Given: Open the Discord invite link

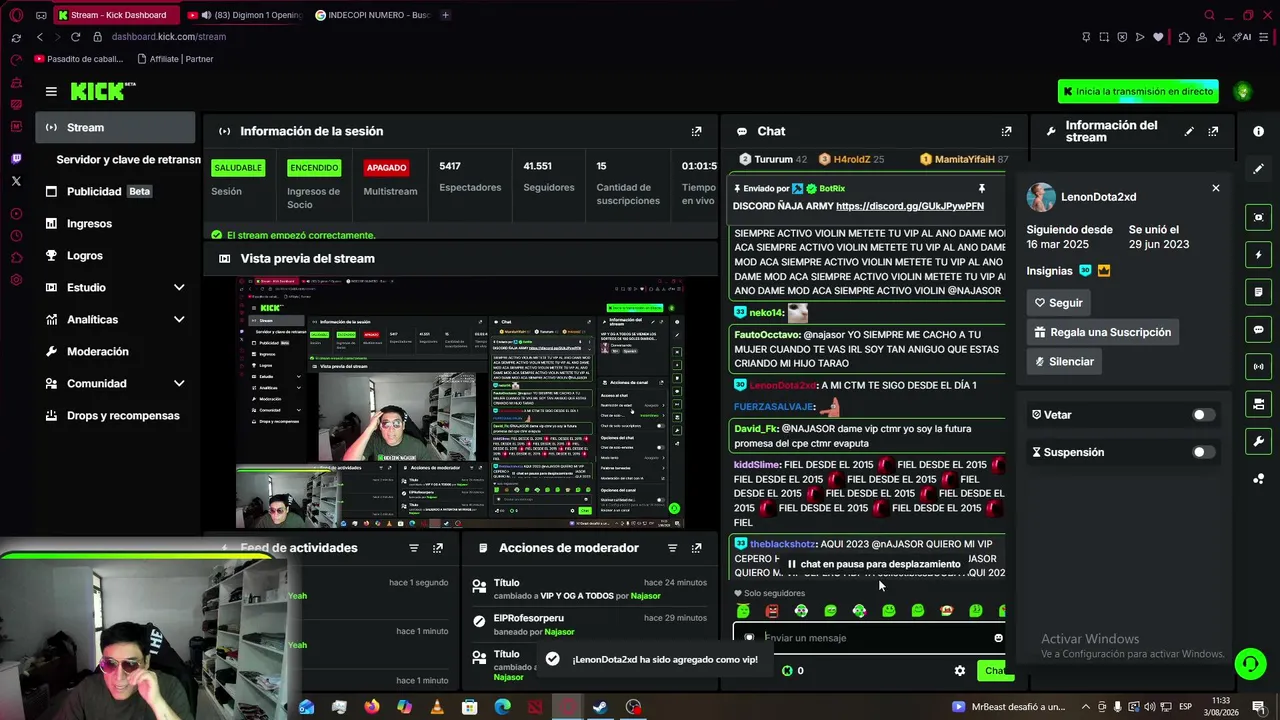Looking at the screenshot, I should click(x=910, y=206).
